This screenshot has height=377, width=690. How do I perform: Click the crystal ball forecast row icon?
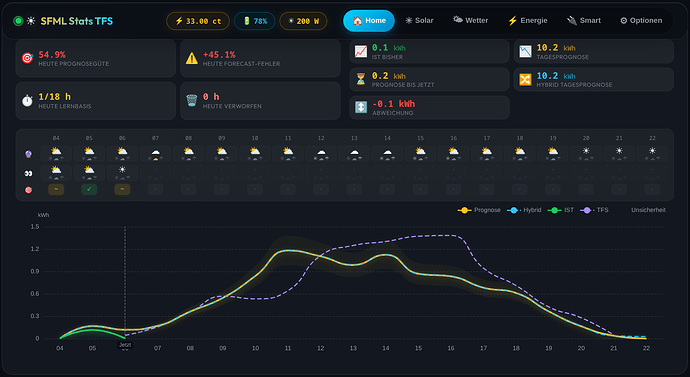coord(28,154)
